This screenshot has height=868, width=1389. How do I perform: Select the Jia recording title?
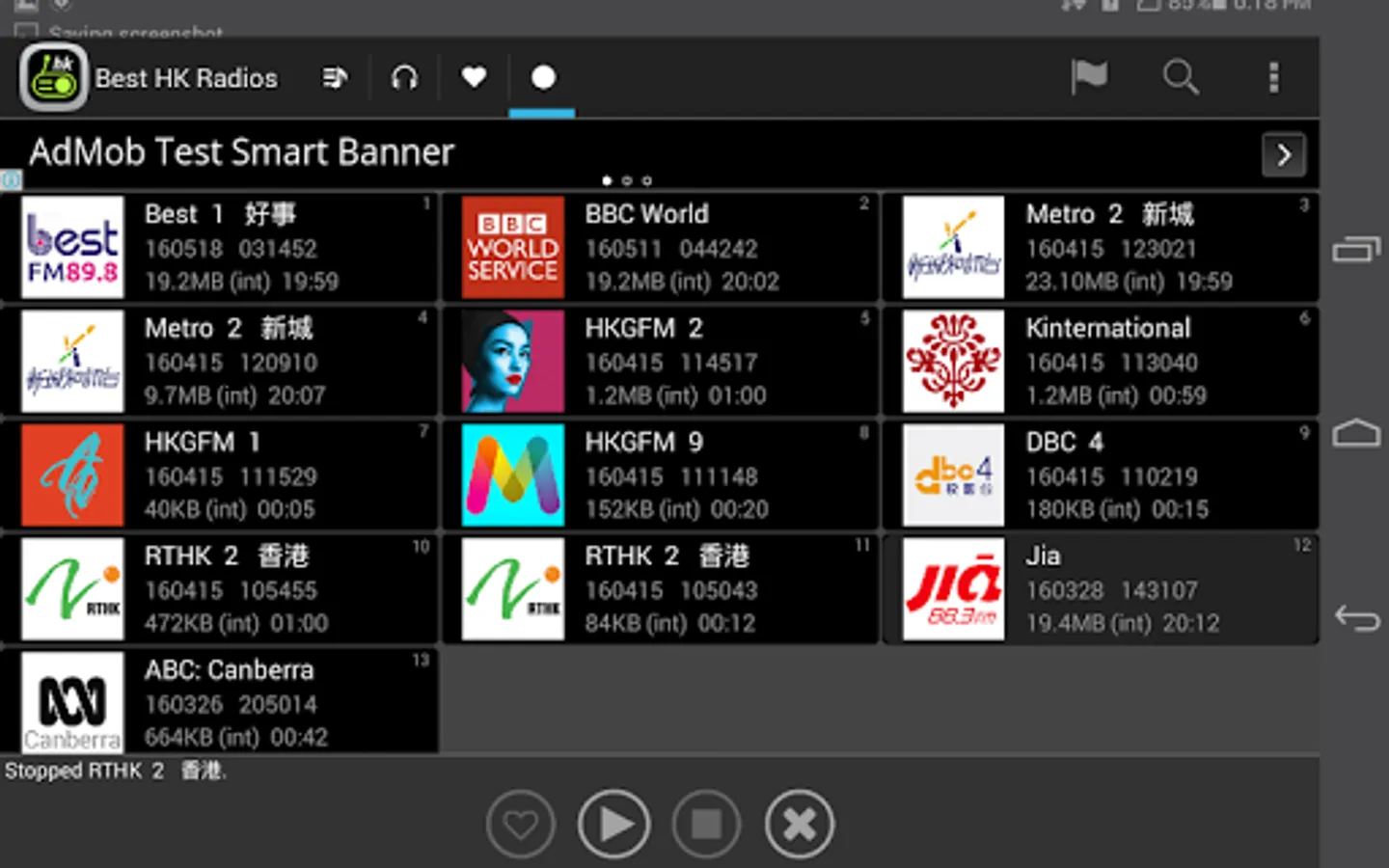click(1043, 556)
